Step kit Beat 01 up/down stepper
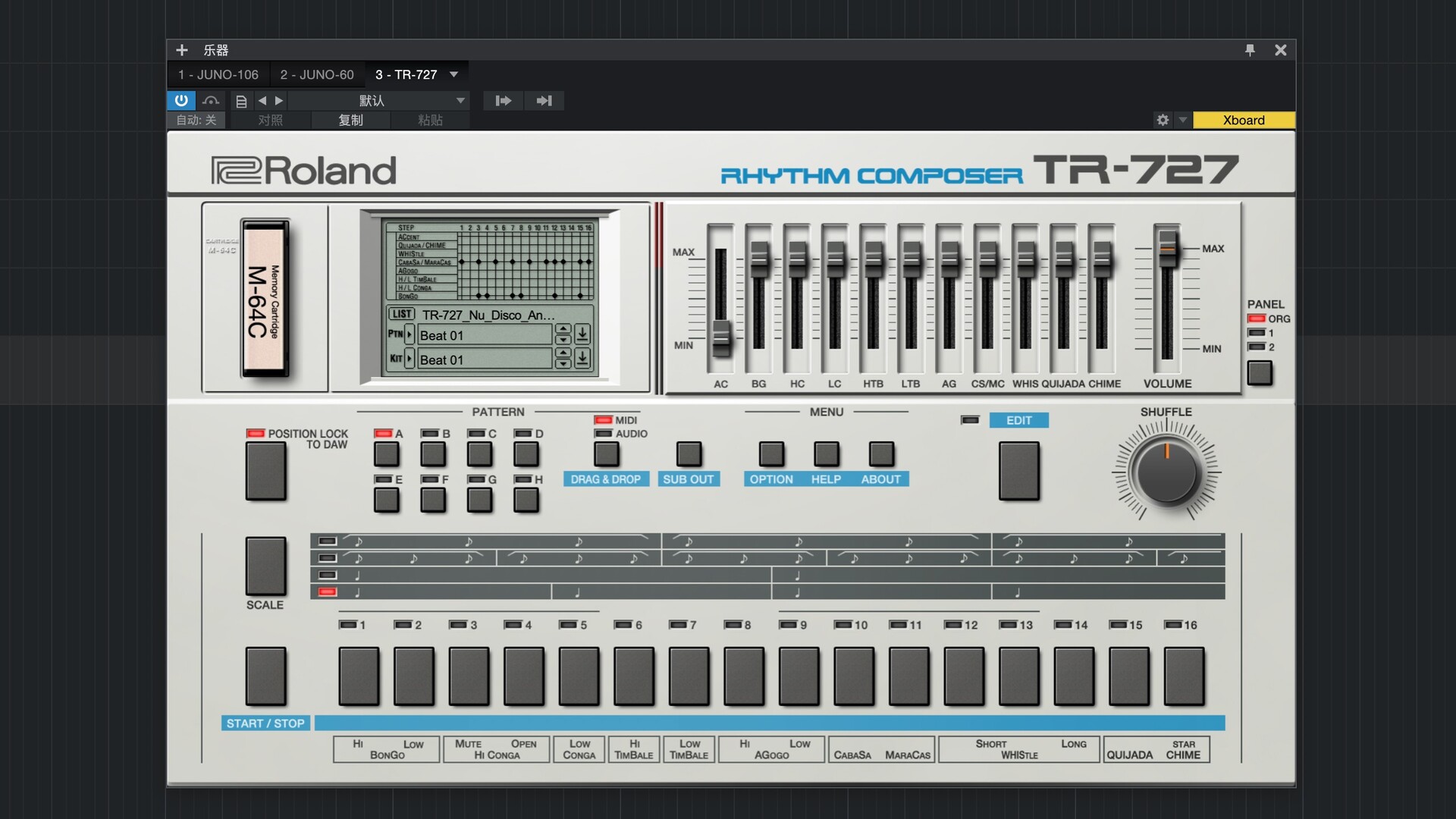 click(x=563, y=358)
